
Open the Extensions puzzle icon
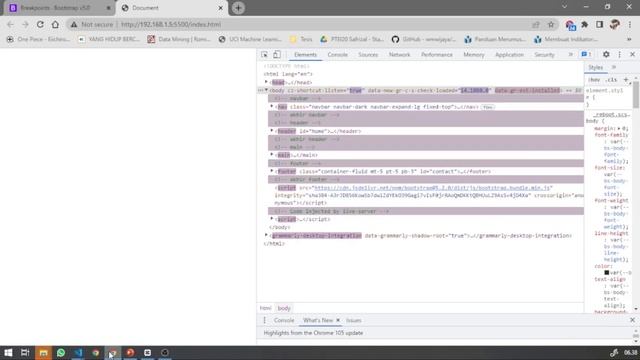point(584,24)
